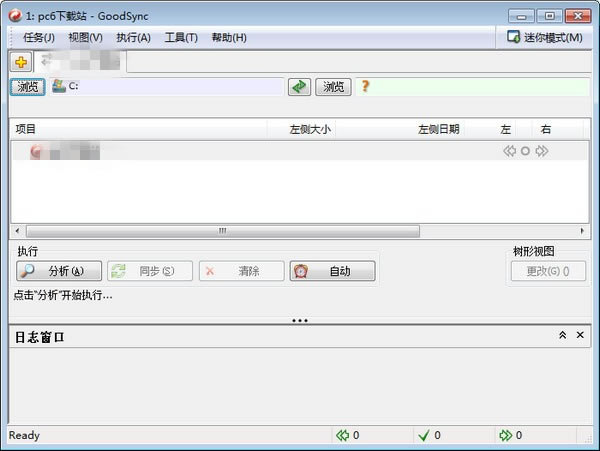Click the 更改(G) 0 tree view button
Image resolution: width=600 pixels, height=451 pixels.
pos(548,271)
